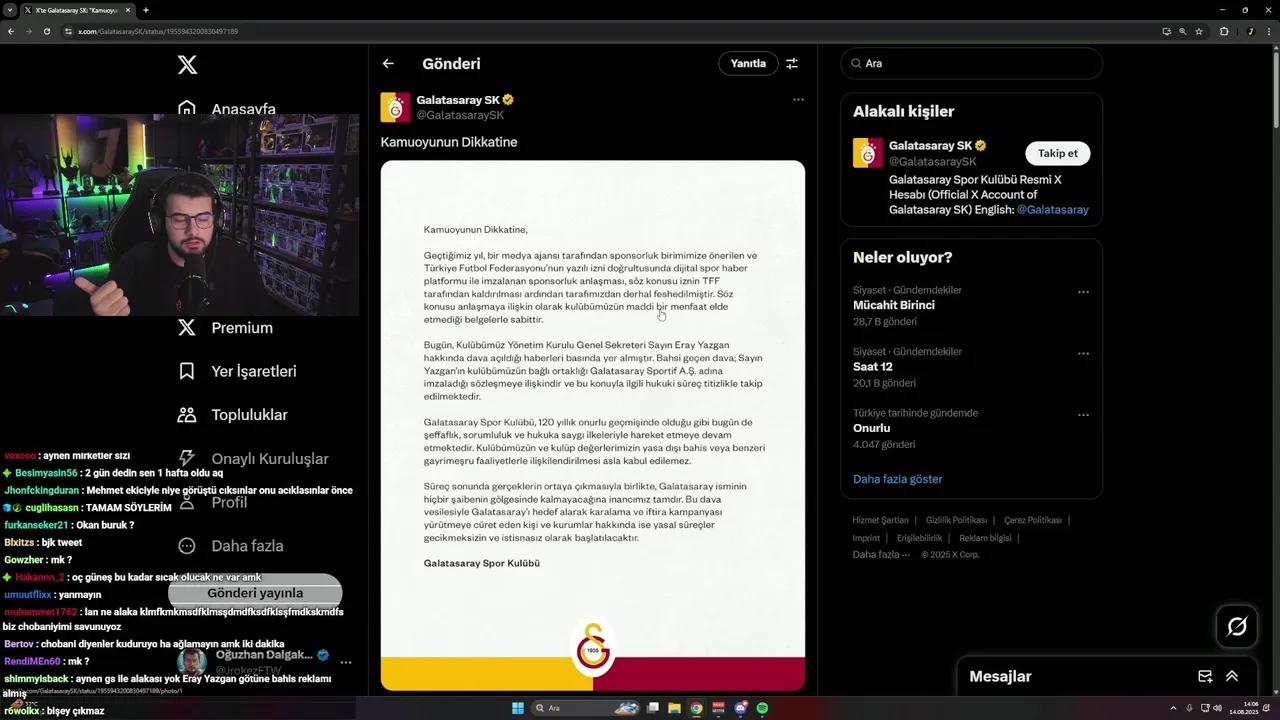Click the browser back button
Screen dimensions: 1280x720
click(x=11, y=31)
